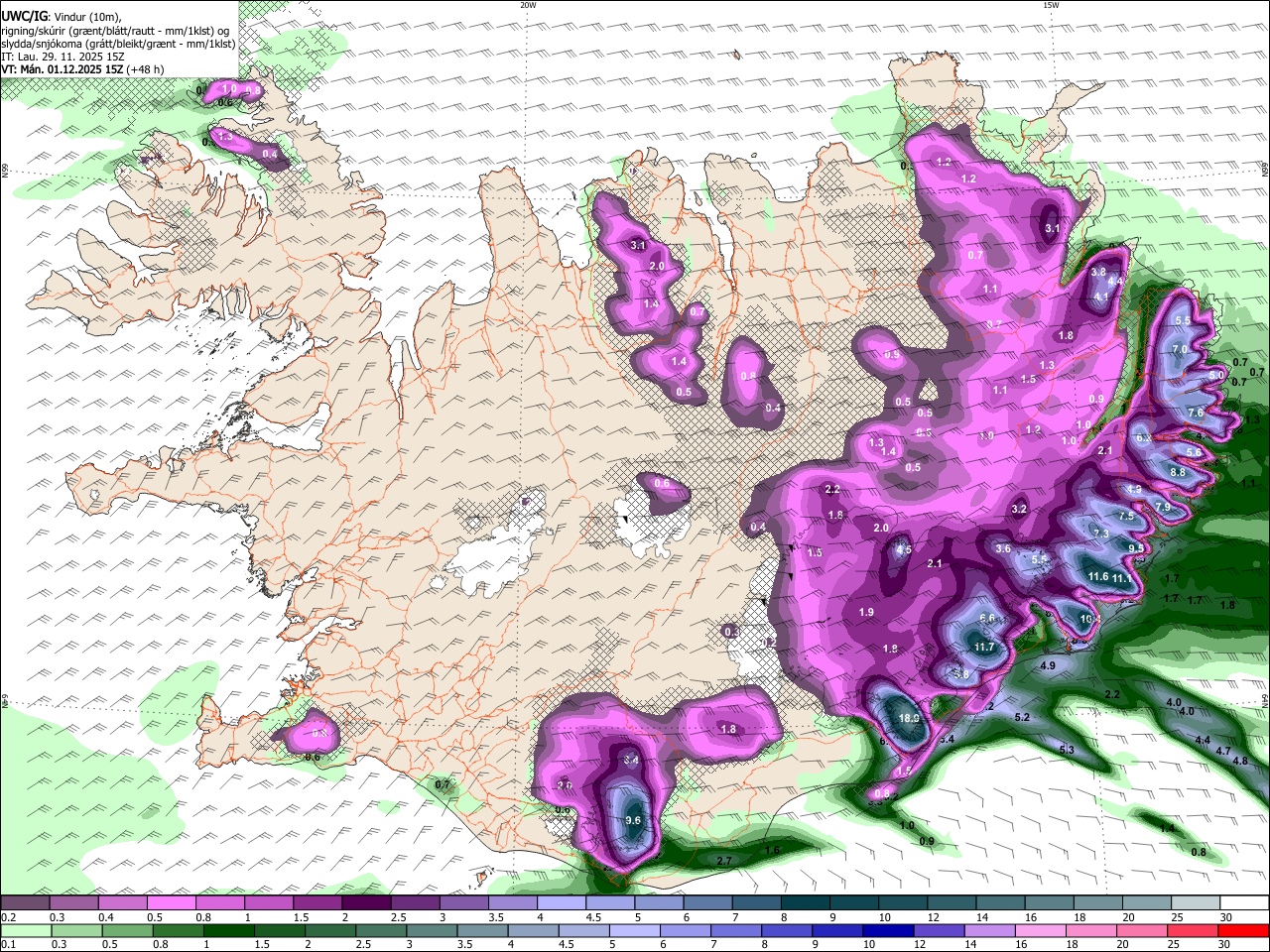Pick the rain legend swatch for 3–3.5
The image size is (1270, 952).
(x=431, y=930)
